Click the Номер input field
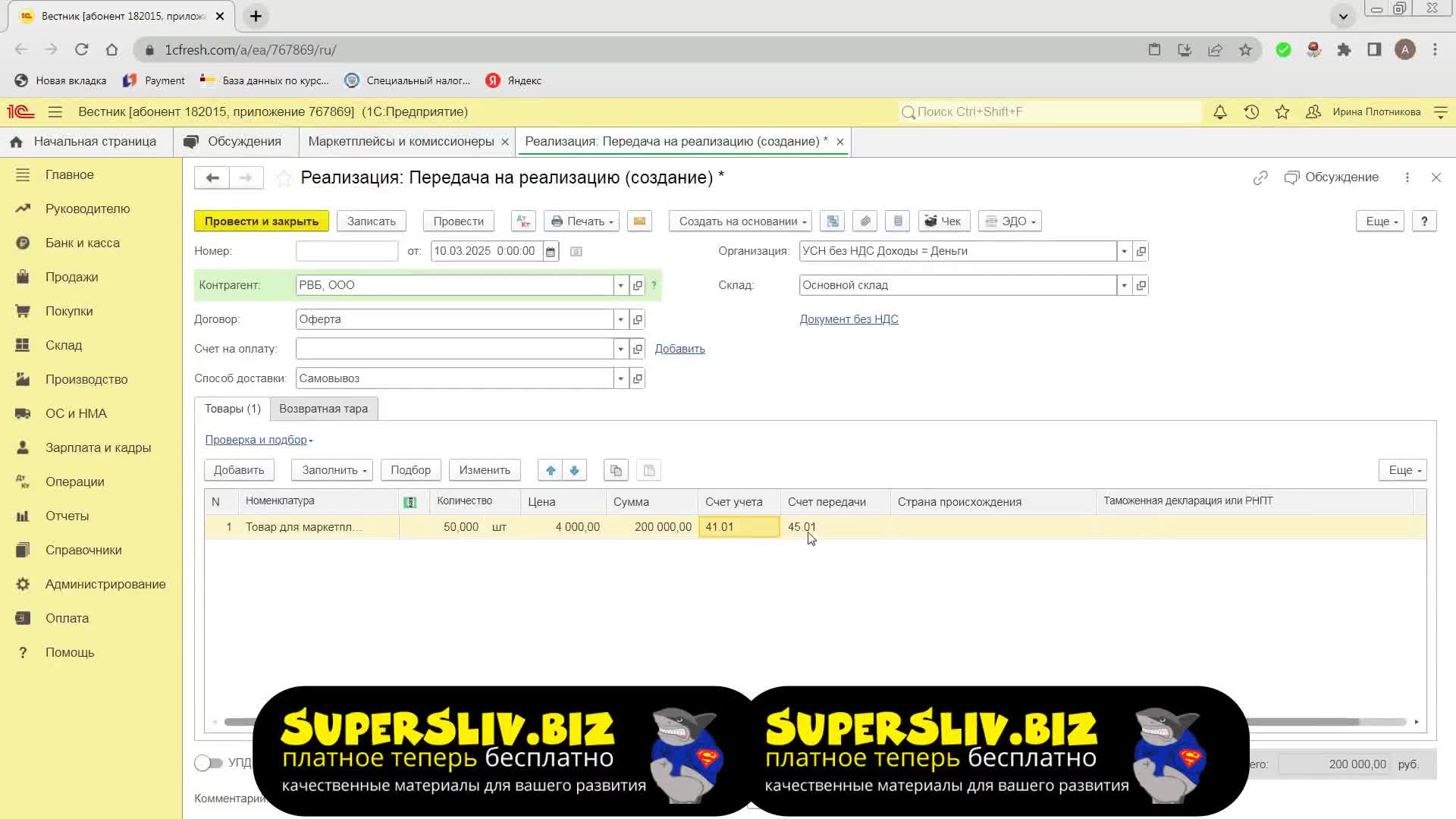Image resolution: width=1456 pixels, height=819 pixels. 347,251
